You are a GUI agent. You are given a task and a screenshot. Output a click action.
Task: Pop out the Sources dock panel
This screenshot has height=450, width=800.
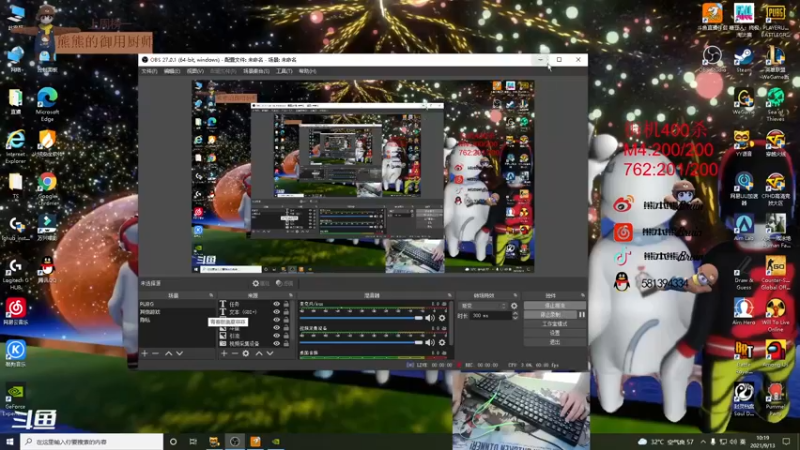pyautogui.click(x=291, y=295)
